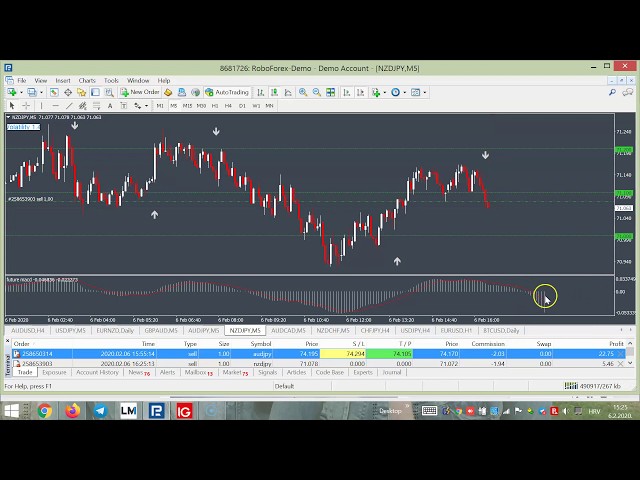Open Telegram from the taskbar

100,410
